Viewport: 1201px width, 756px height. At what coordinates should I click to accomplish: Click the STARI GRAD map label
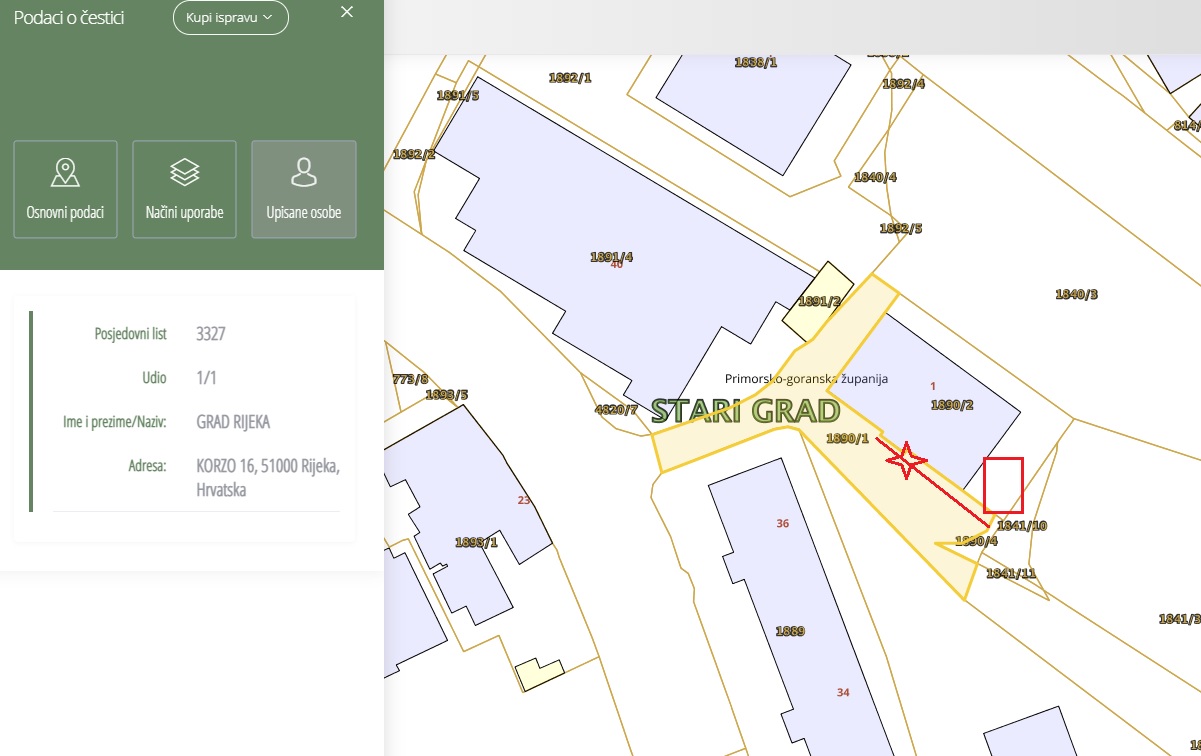pos(745,410)
